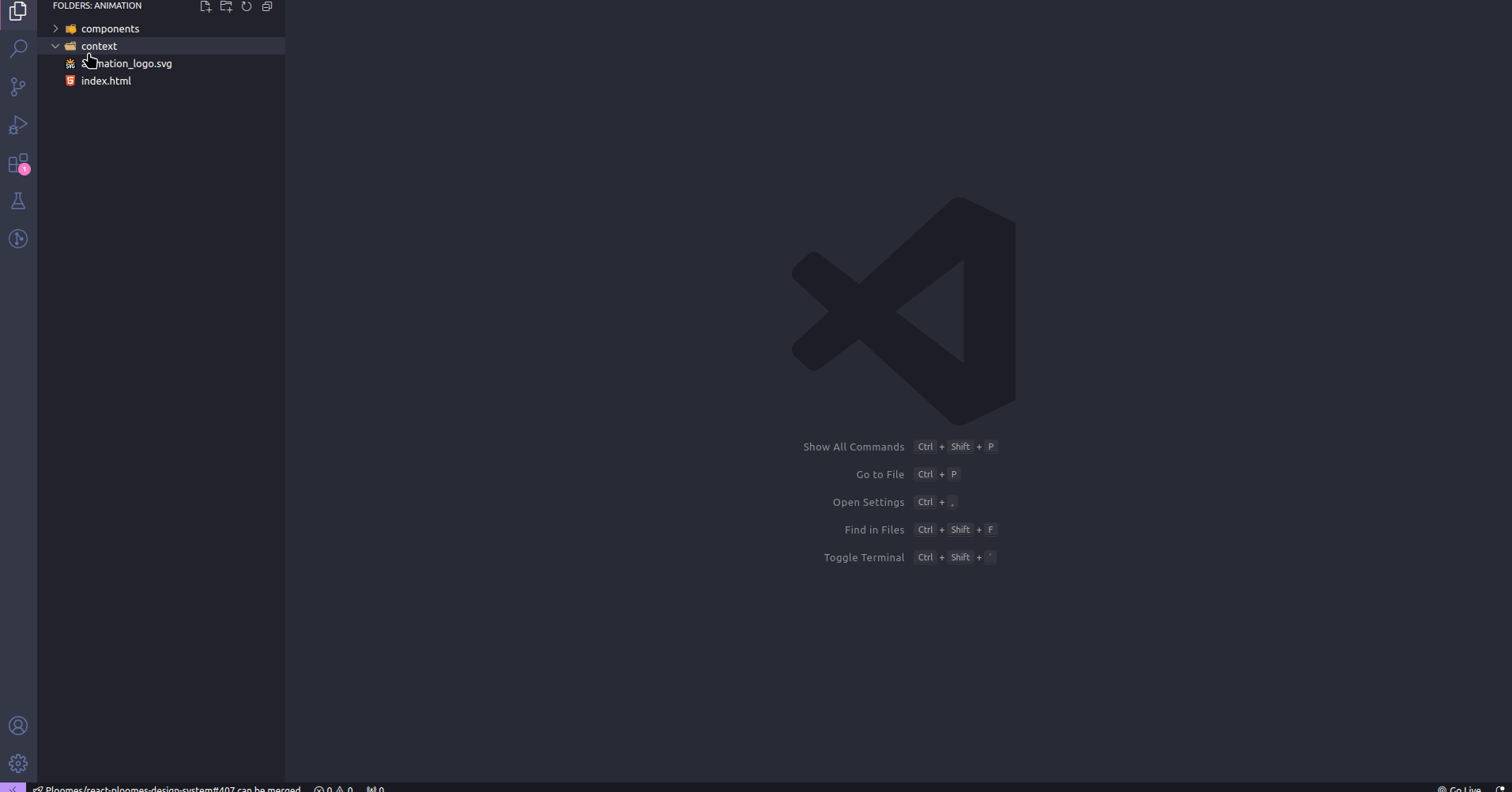This screenshot has width=1512, height=792.
Task: Collapse the context folder chevron
Action: coord(55,46)
